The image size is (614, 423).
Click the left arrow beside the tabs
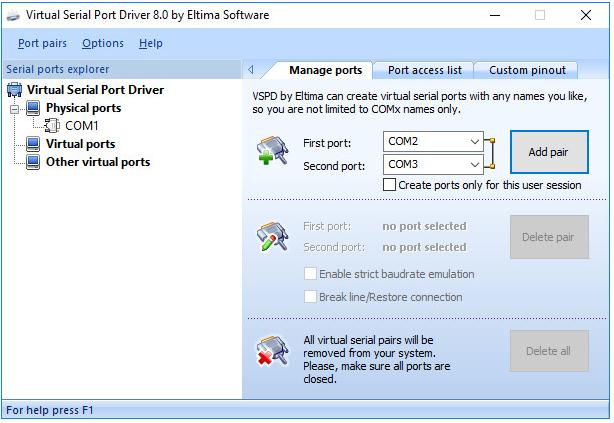(251, 70)
